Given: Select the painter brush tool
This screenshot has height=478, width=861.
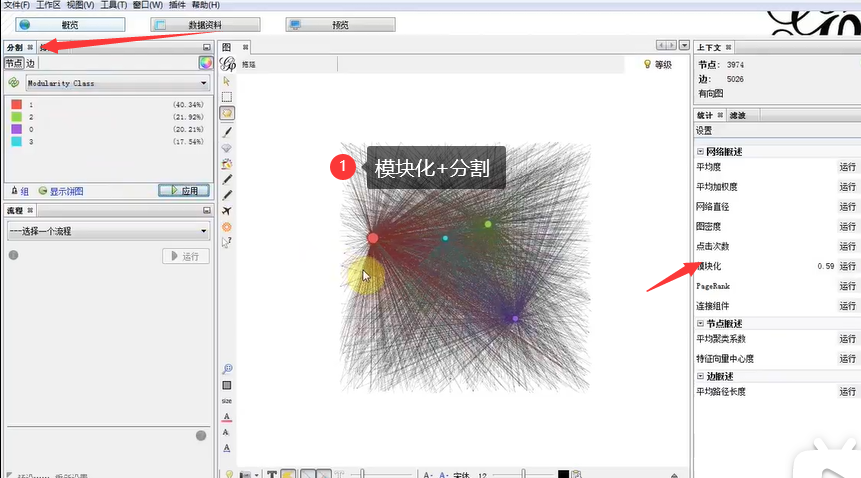Looking at the screenshot, I should coord(227,132).
